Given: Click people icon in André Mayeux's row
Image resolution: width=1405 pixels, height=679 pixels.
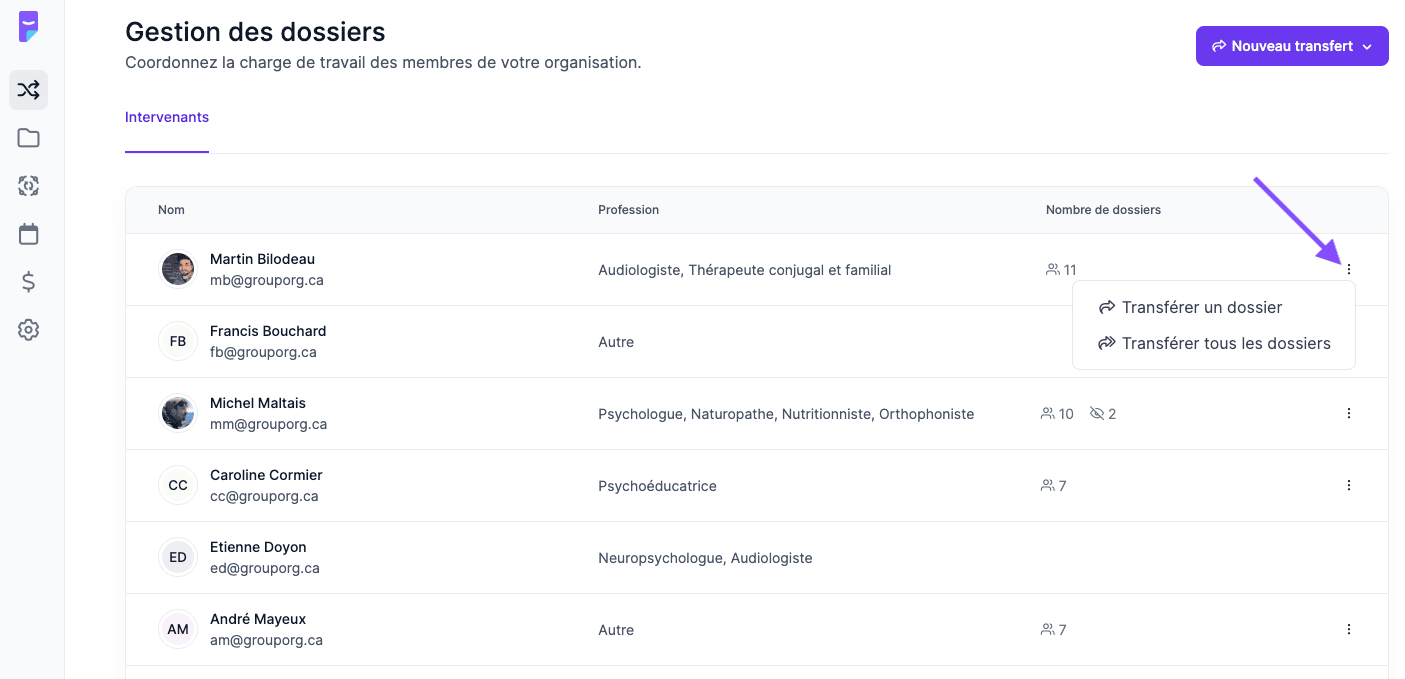Looking at the screenshot, I should (1048, 629).
